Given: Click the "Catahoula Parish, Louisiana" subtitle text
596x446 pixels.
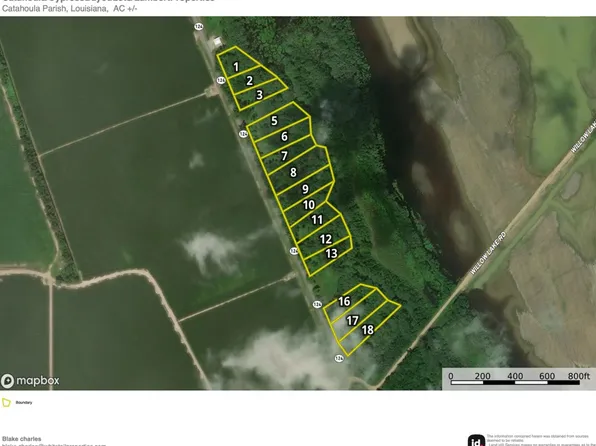Looking at the screenshot, I should (x=55, y=8).
